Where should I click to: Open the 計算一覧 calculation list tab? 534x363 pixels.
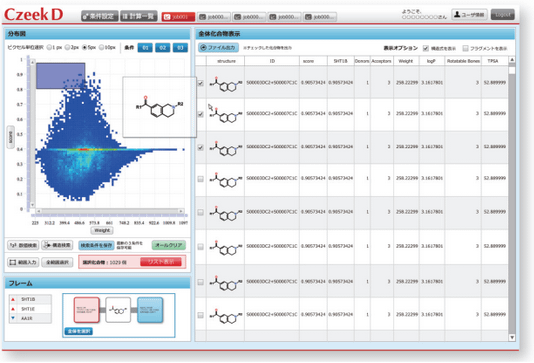tap(139, 16)
